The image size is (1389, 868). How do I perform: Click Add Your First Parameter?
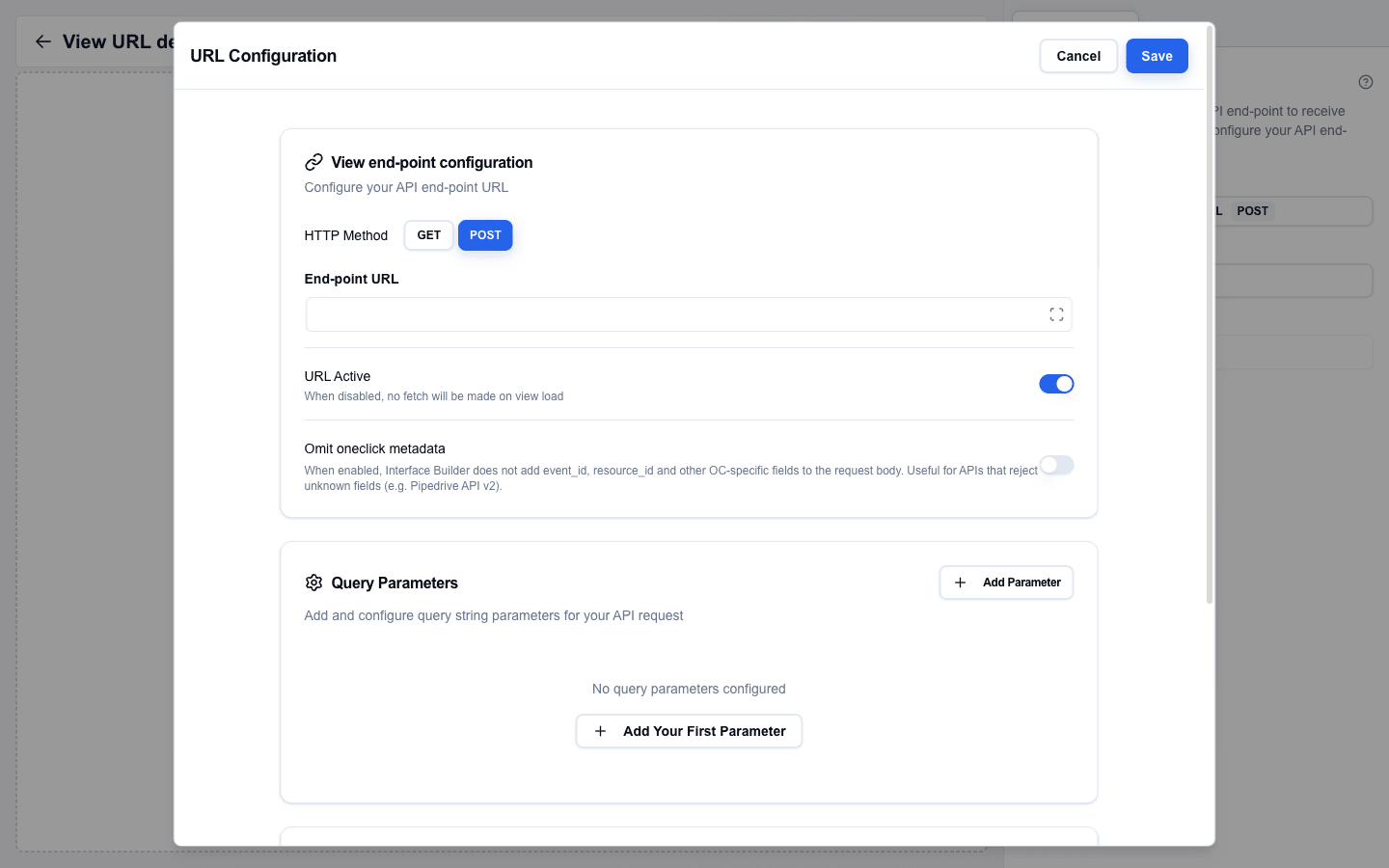tap(689, 731)
